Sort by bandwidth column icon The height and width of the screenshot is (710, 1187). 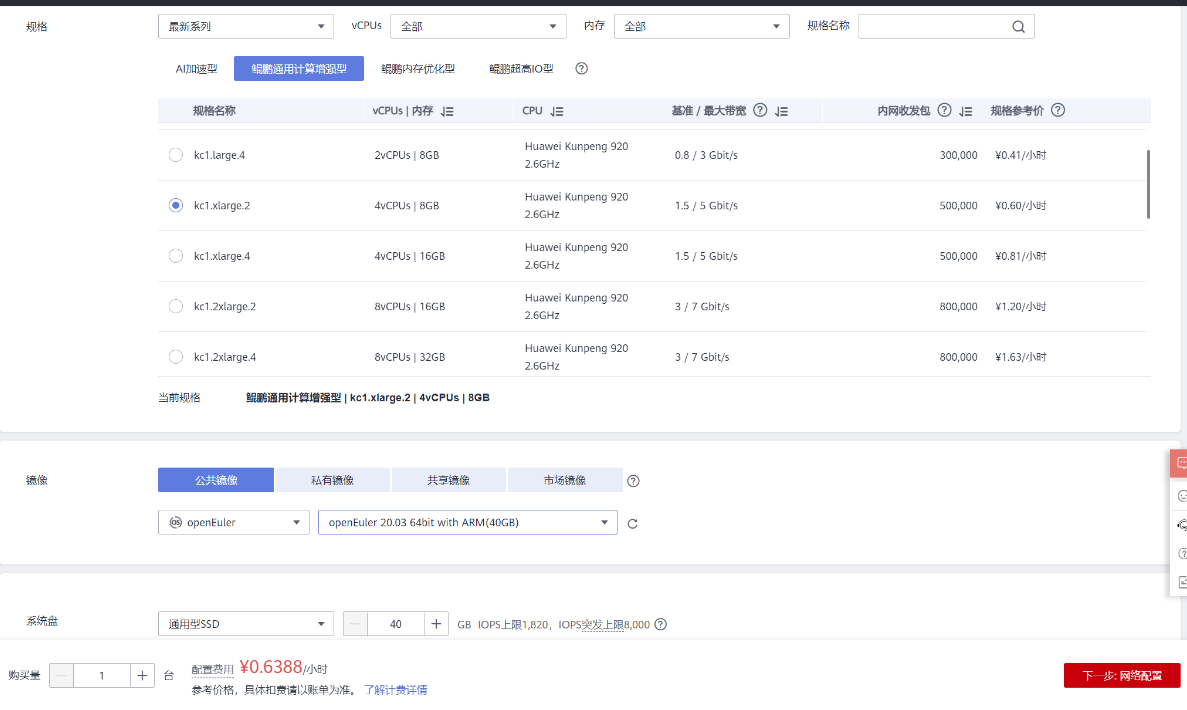[782, 111]
